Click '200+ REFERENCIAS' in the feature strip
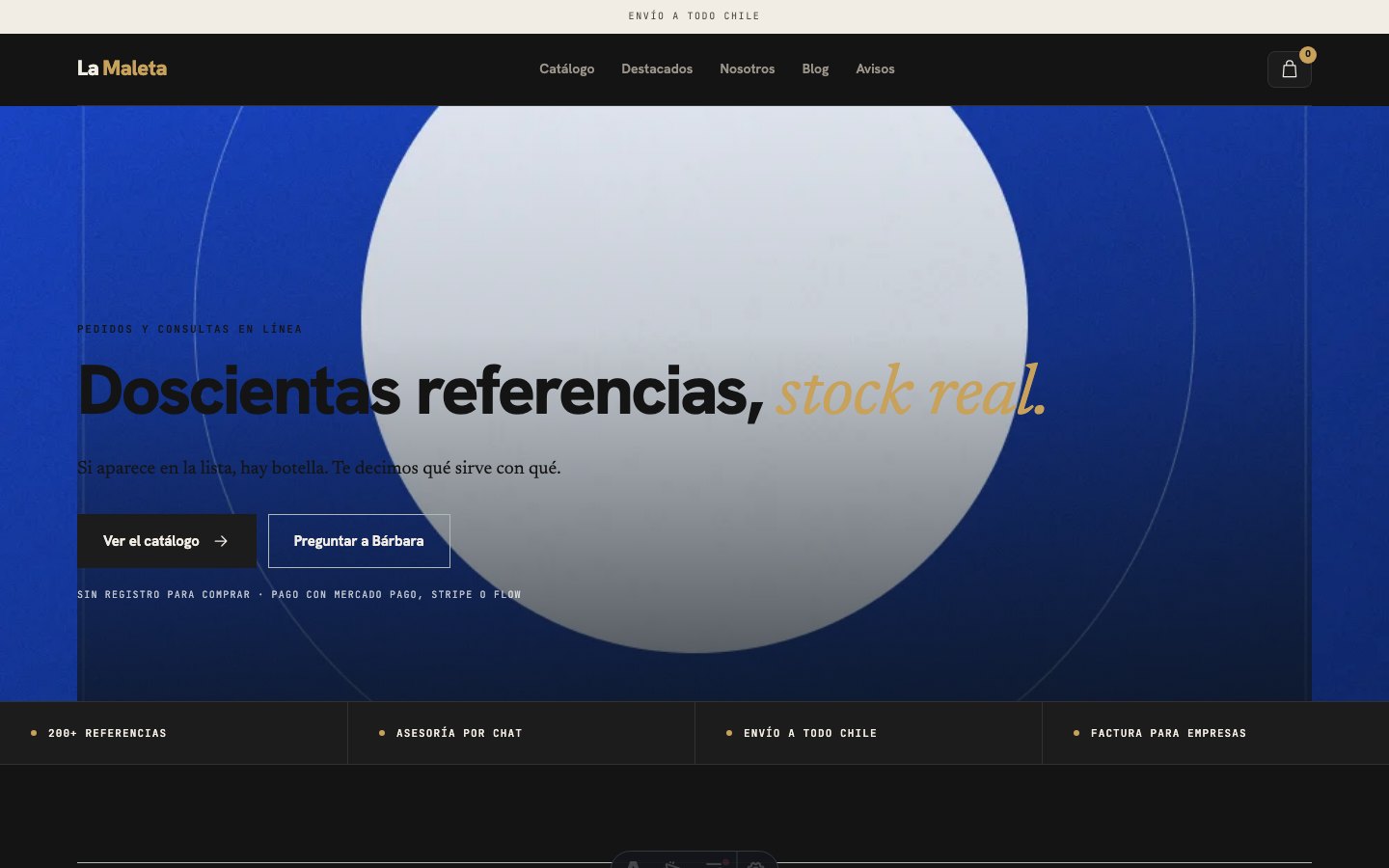Image resolution: width=1389 pixels, height=868 pixels. (x=107, y=733)
